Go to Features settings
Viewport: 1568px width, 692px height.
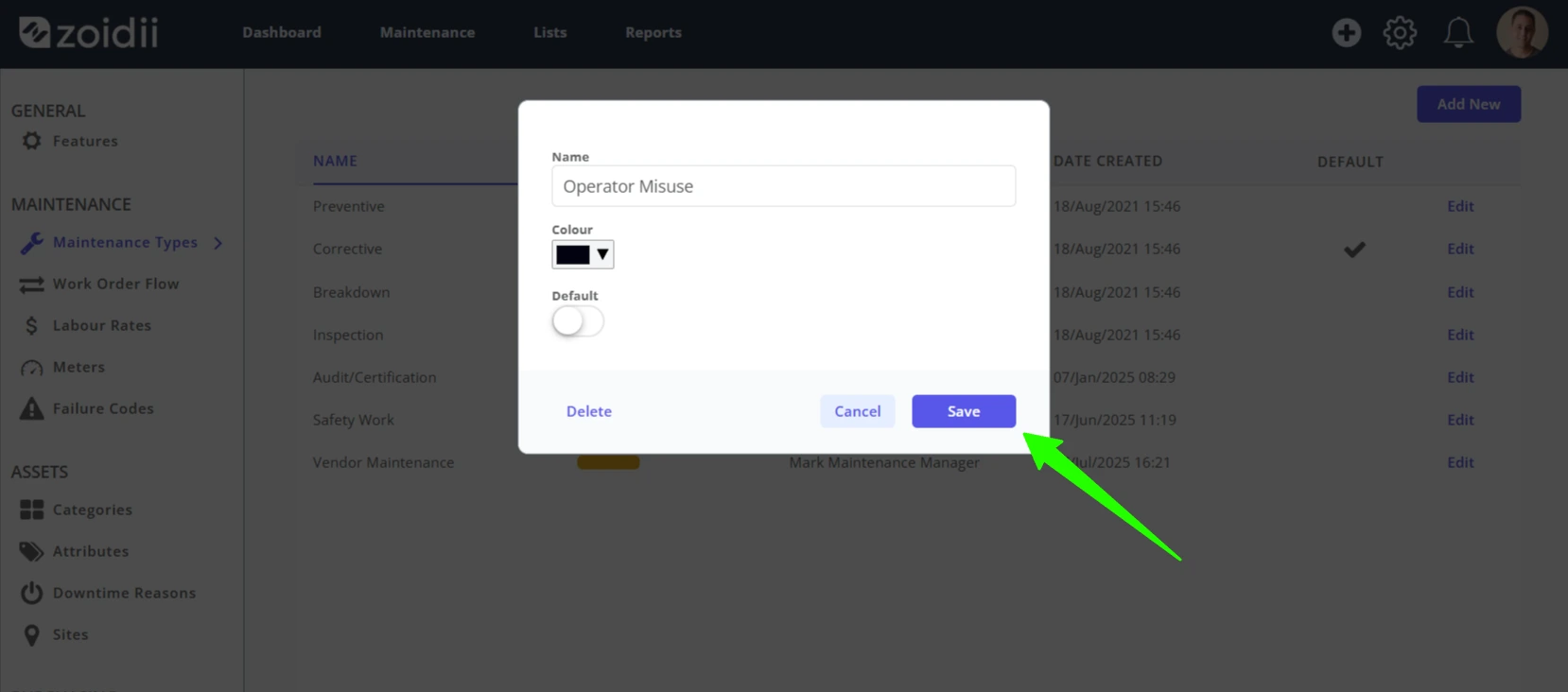coord(85,141)
